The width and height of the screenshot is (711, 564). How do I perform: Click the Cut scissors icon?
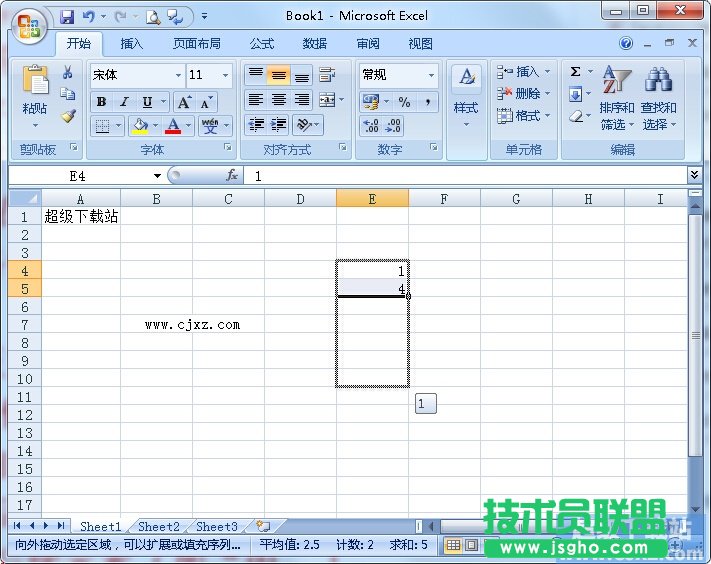(68, 72)
